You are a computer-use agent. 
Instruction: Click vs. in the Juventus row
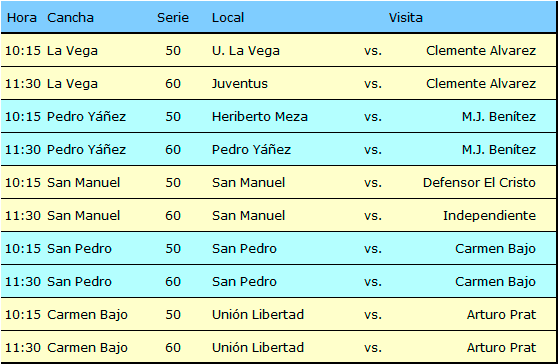coord(373,84)
